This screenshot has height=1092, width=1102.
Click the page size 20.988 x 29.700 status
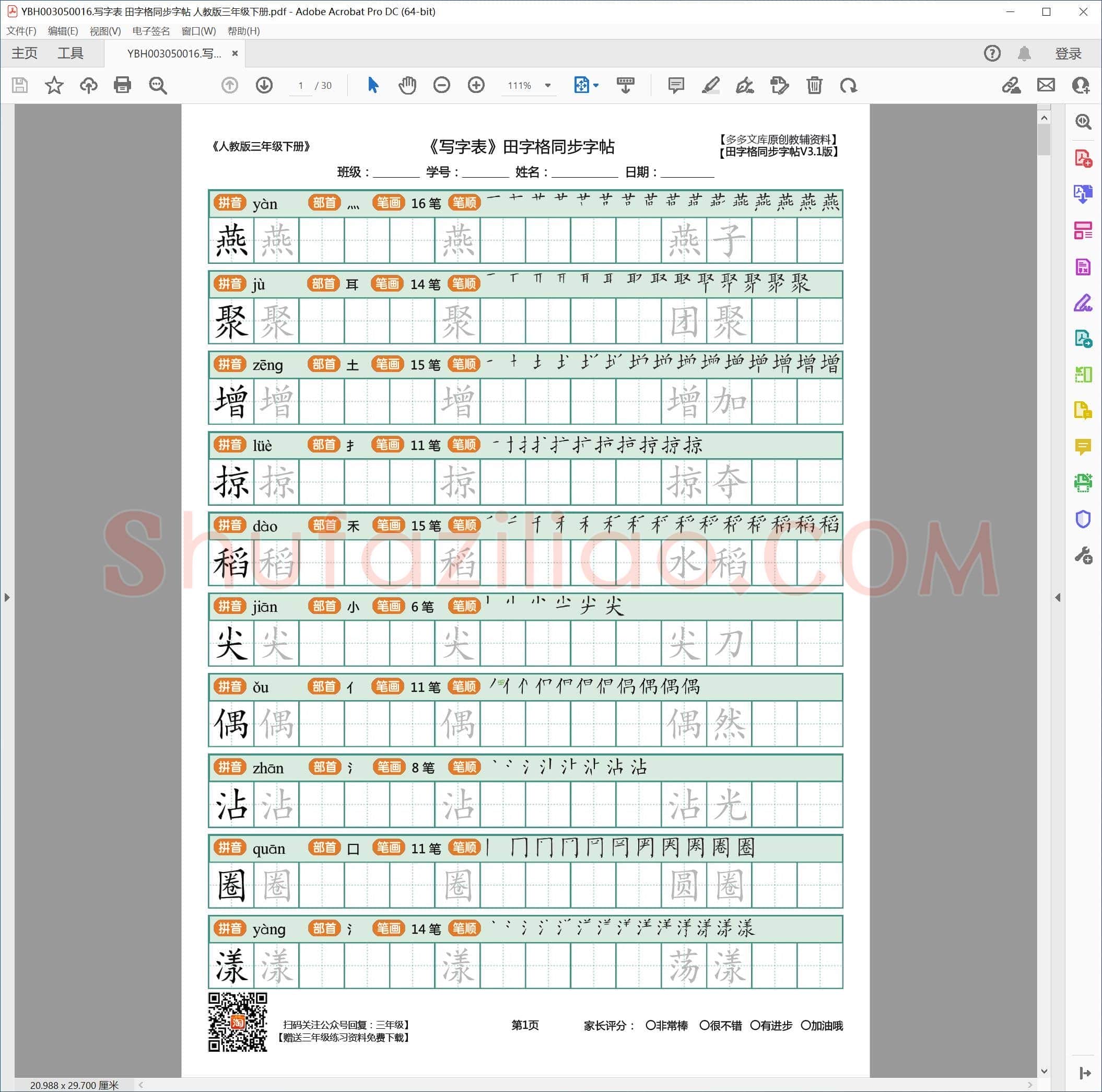coord(74,1085)
